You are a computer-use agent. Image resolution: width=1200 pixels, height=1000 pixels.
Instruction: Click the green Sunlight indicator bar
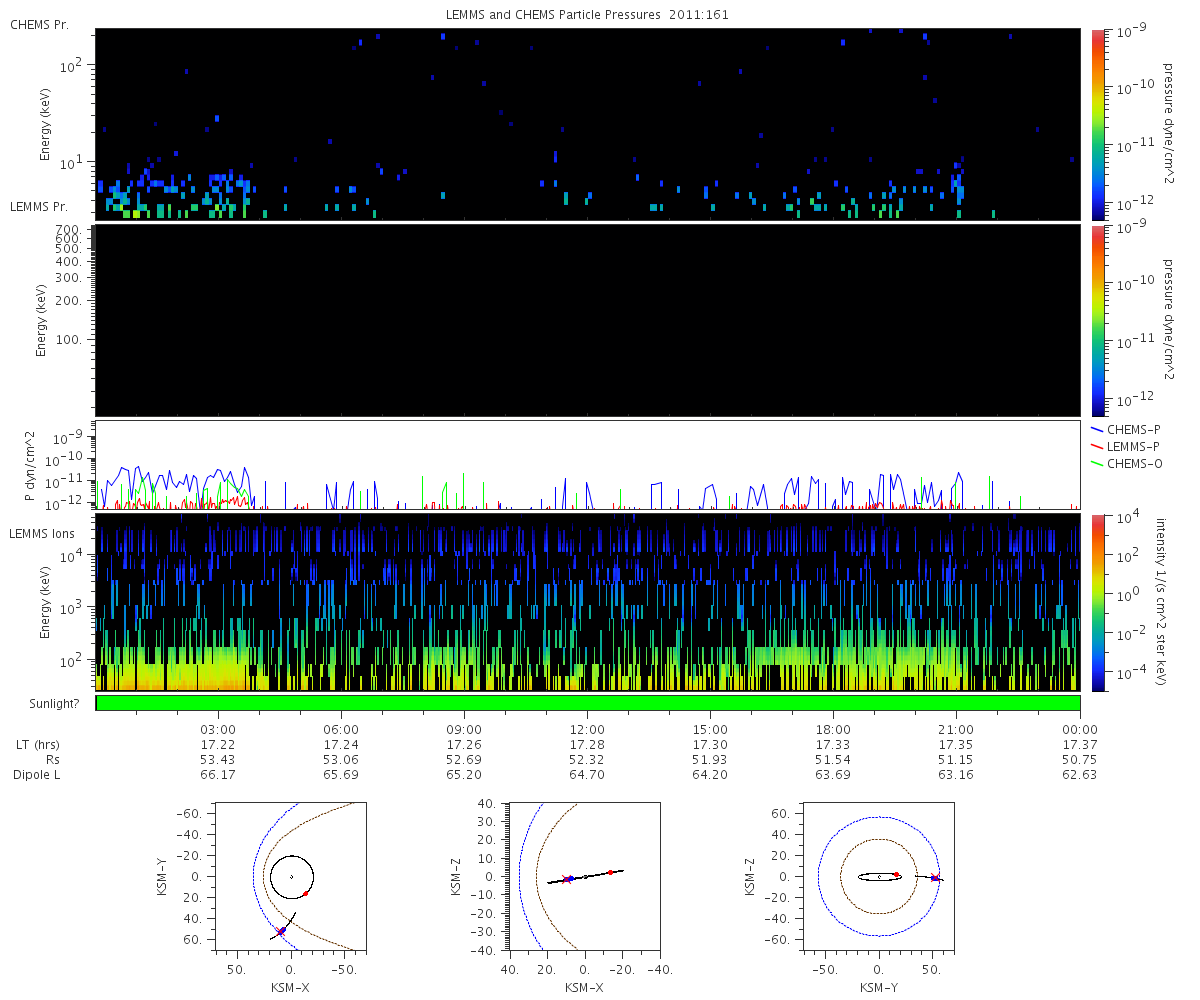tap(588, 703)
